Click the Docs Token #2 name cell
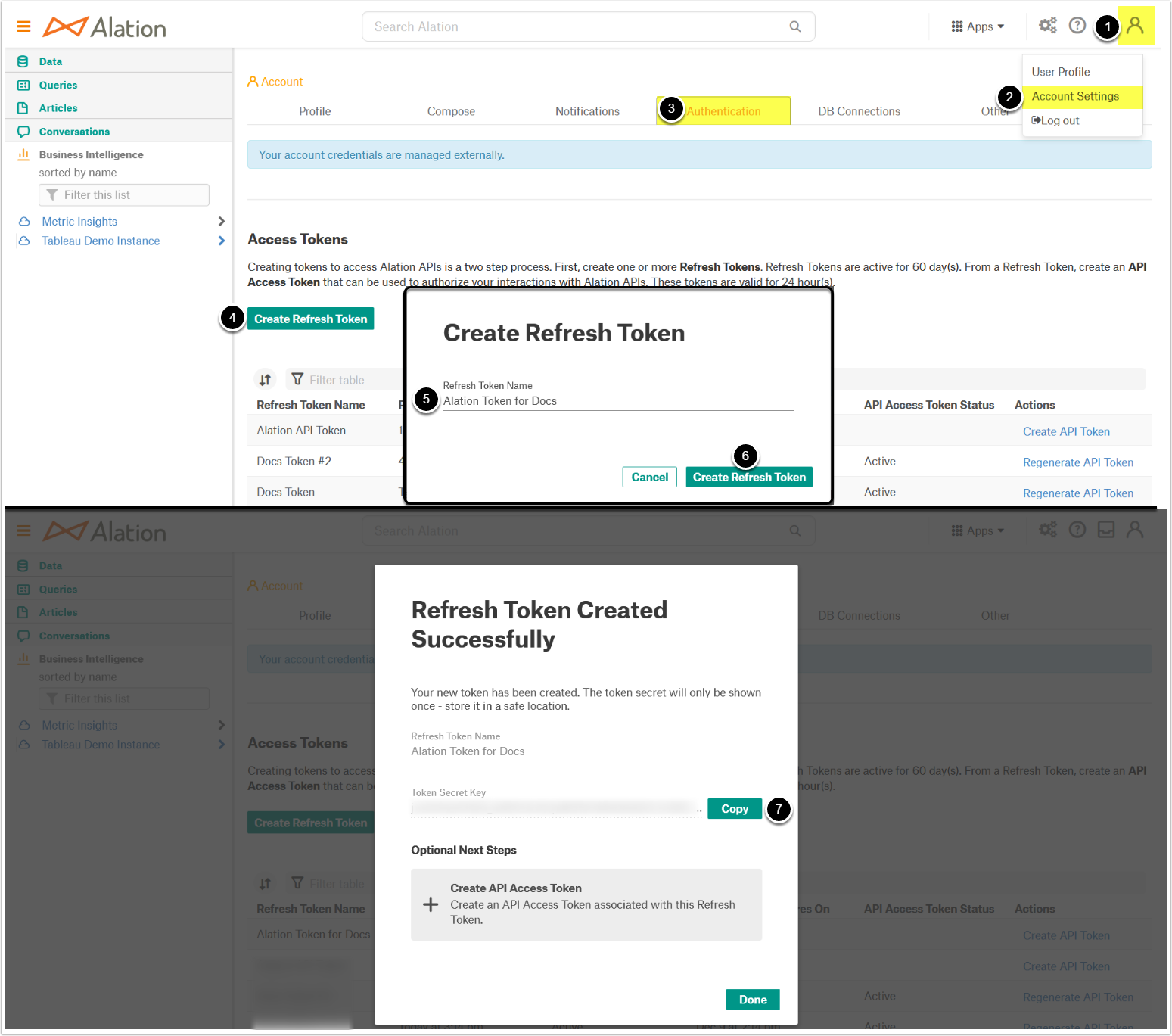This screenshot has height=1036, width=1172. 294,462
